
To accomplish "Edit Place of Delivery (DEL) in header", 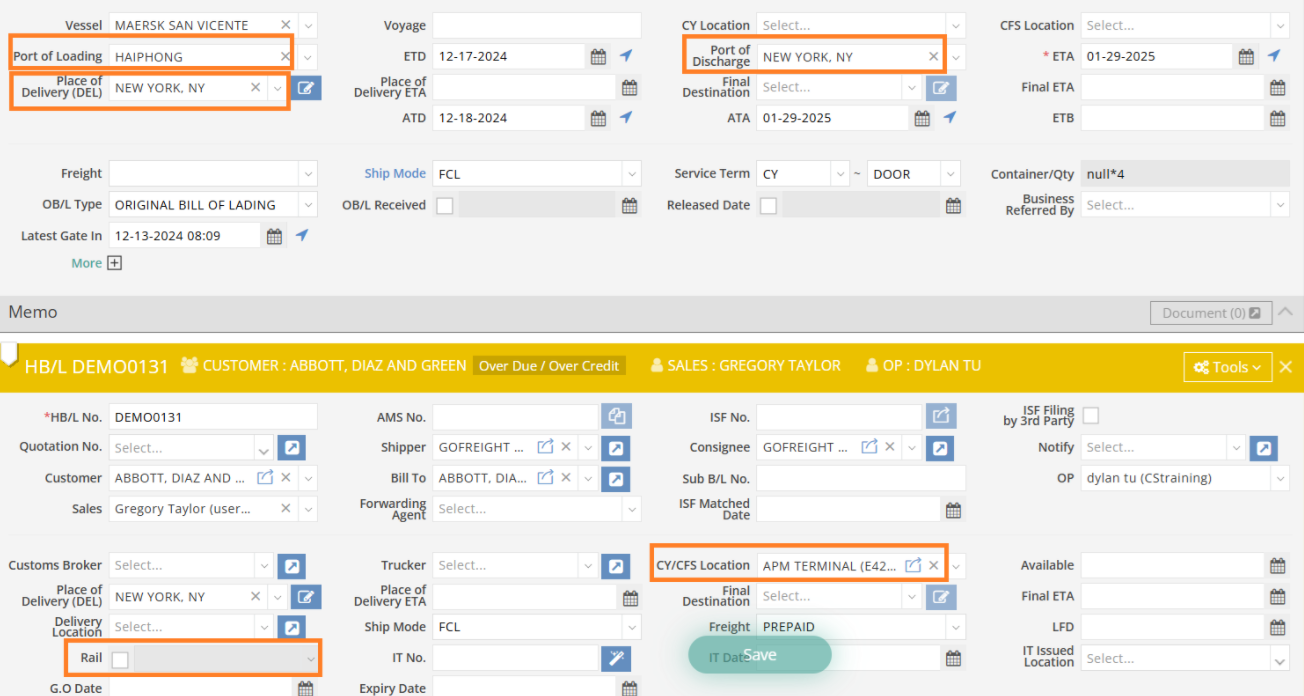I will [307, 88].
